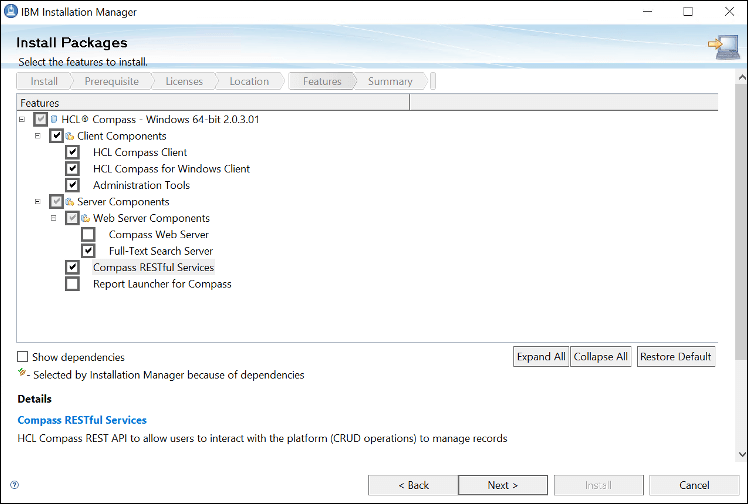
Task: Select the HCL Compass Client row label
Action: click(140, 152)
